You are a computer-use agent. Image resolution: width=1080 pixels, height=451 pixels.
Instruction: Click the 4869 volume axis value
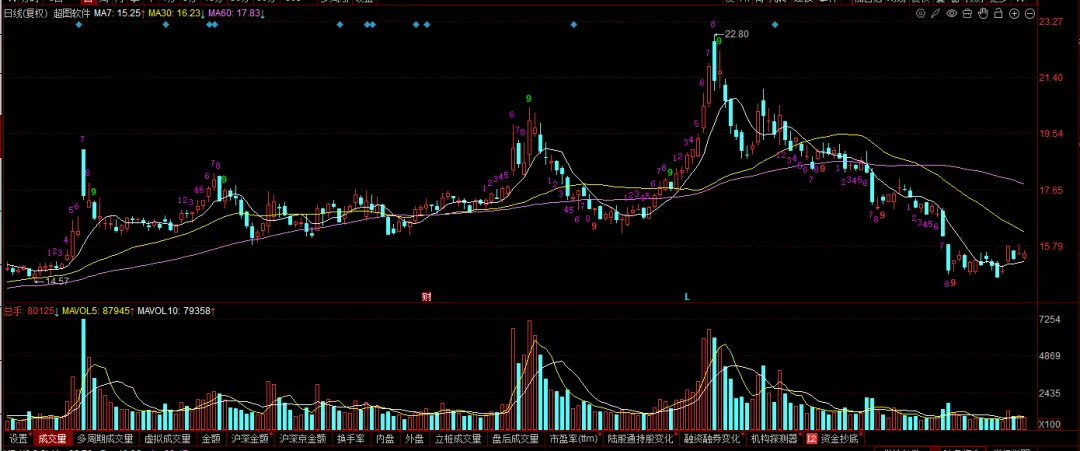(x=1050, y=357)
